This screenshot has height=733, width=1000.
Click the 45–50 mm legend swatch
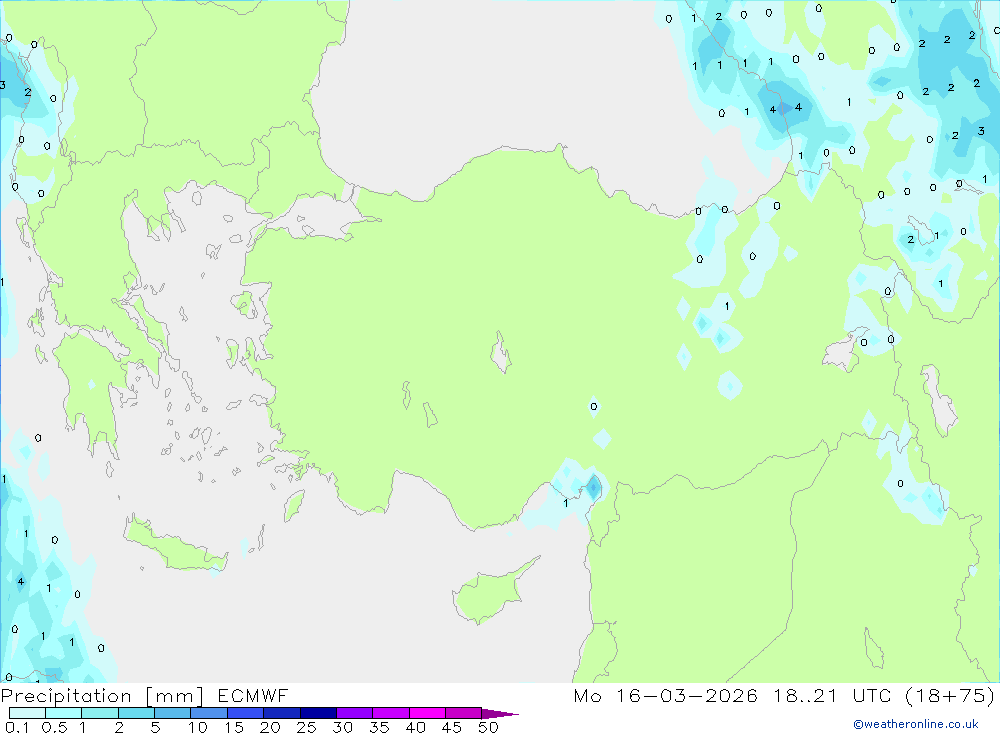464,713
